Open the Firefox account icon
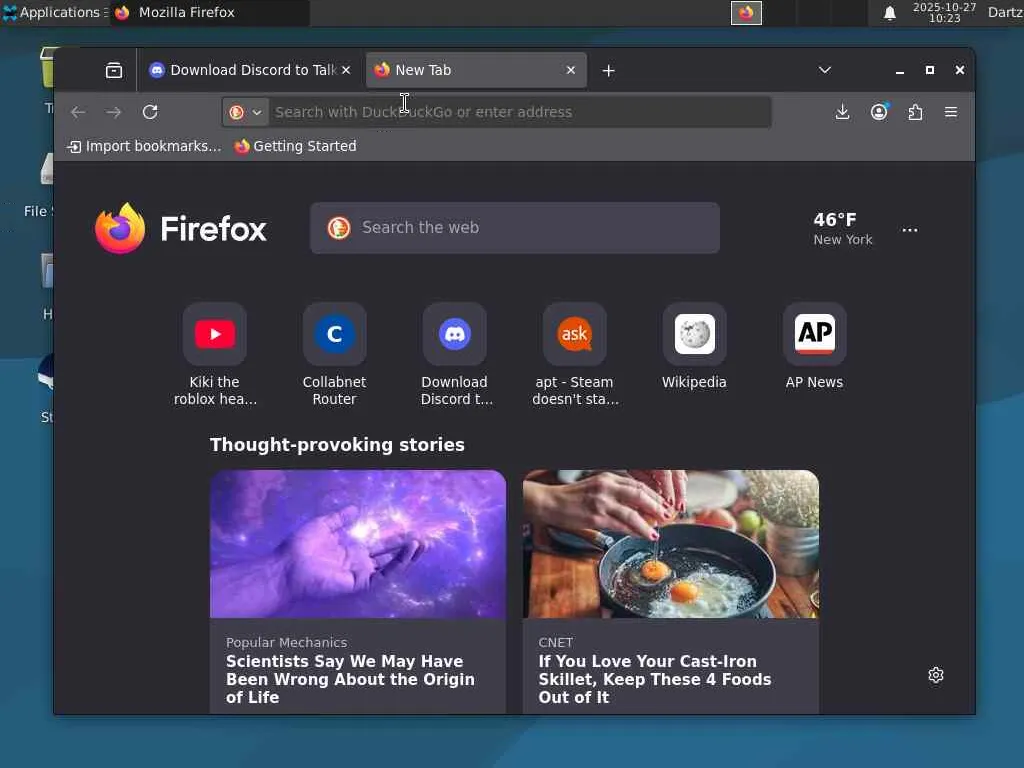Viewport: 1024px width, 768px height. [x=879, y=112]
